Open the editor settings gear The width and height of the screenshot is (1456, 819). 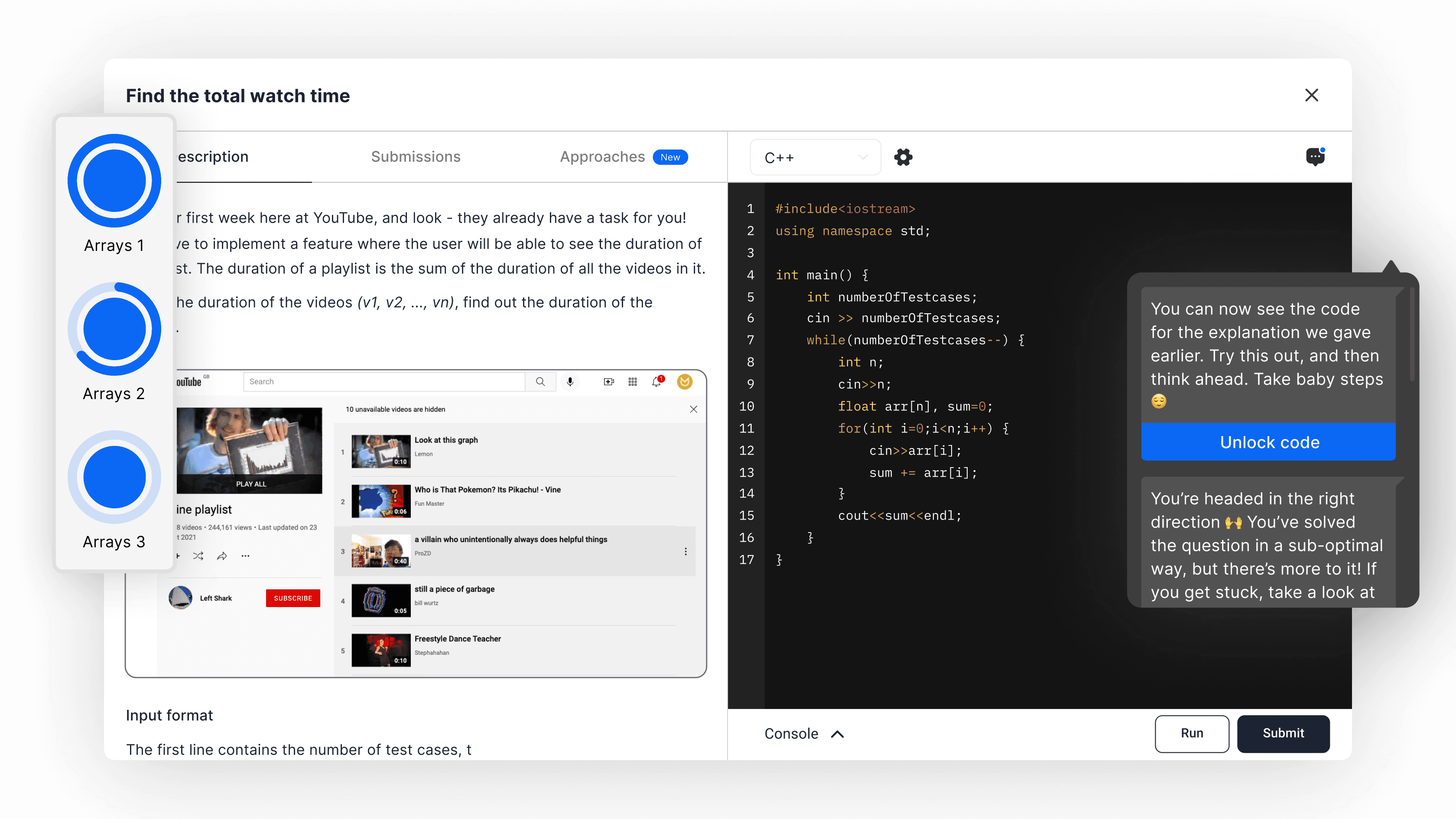[x=903, y=157]
